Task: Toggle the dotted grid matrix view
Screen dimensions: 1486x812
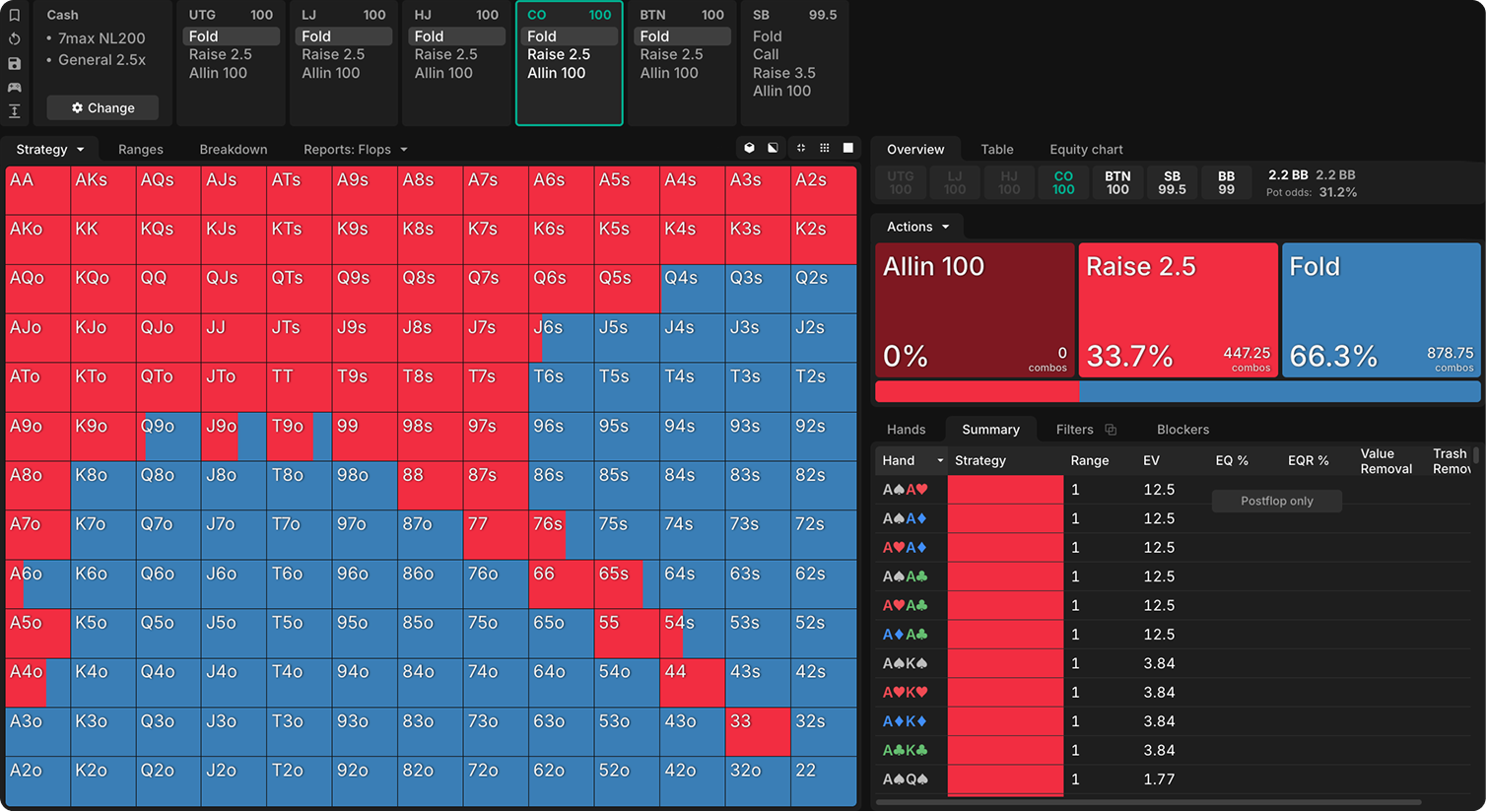Action: (825, 148)
